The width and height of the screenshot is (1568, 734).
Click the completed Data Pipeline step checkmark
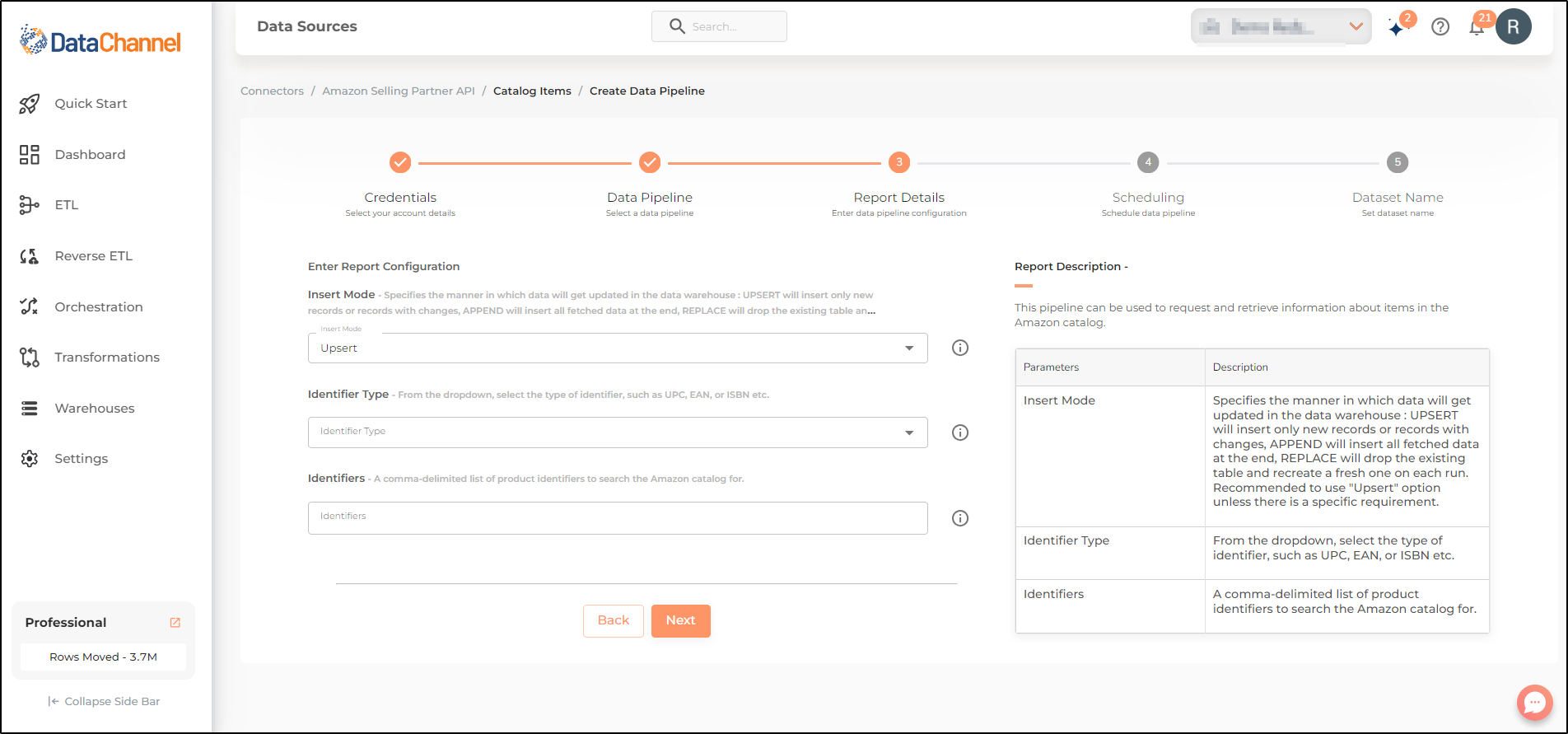(x=650, y=162)
